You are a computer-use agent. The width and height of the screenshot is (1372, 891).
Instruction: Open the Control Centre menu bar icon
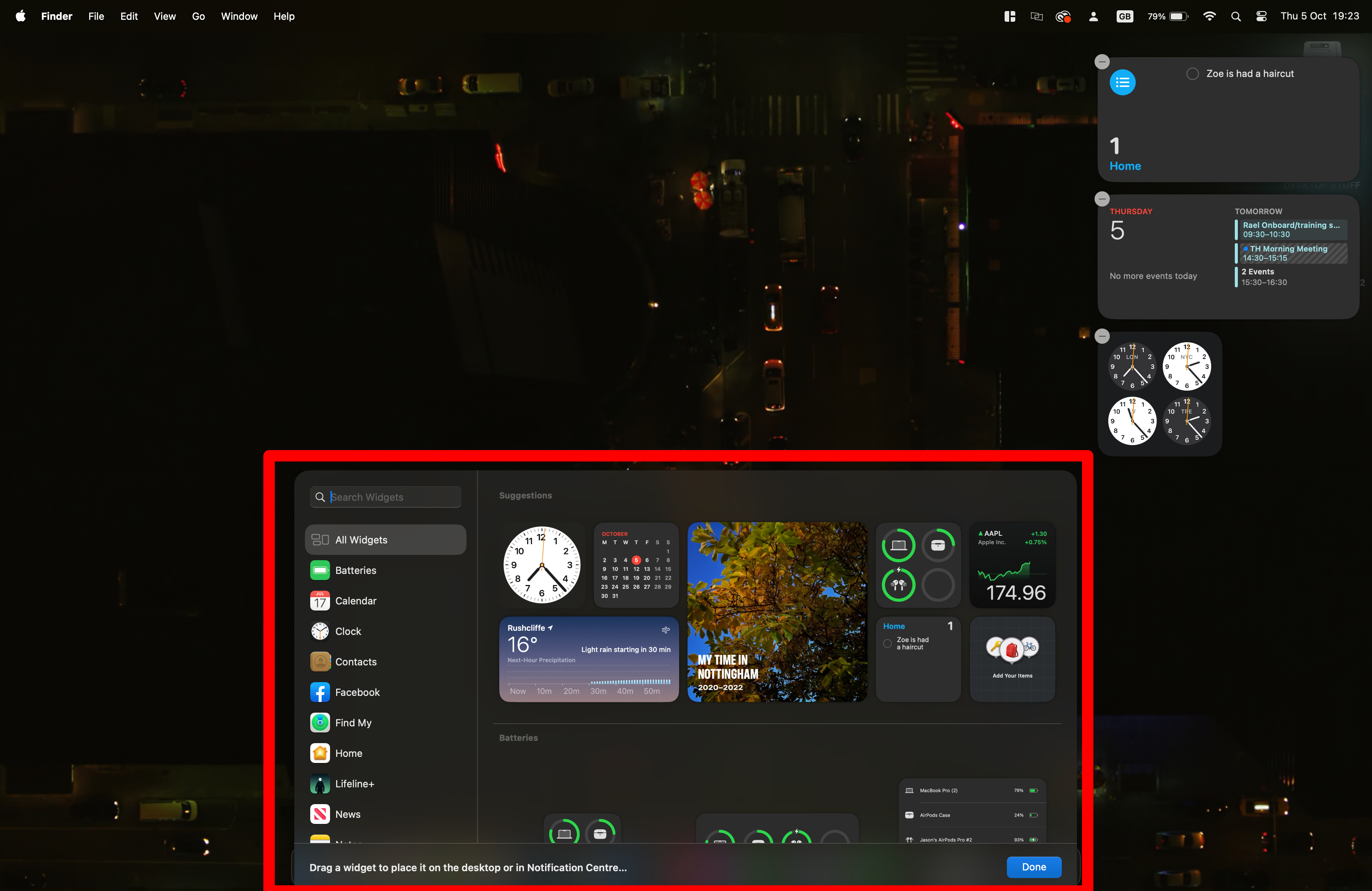(1261, 16)
